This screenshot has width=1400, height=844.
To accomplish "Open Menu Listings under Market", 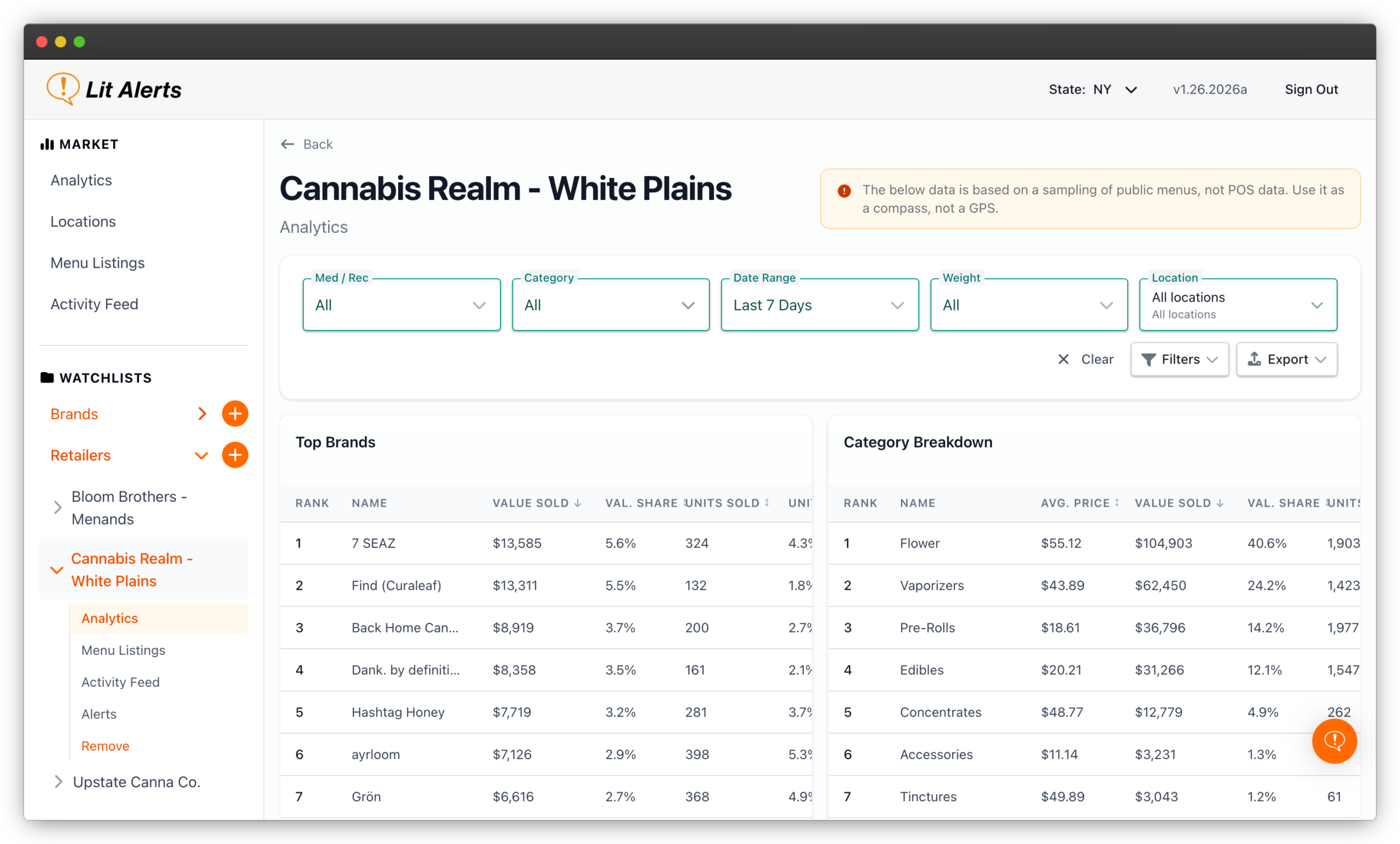I will tap(97, 263).
